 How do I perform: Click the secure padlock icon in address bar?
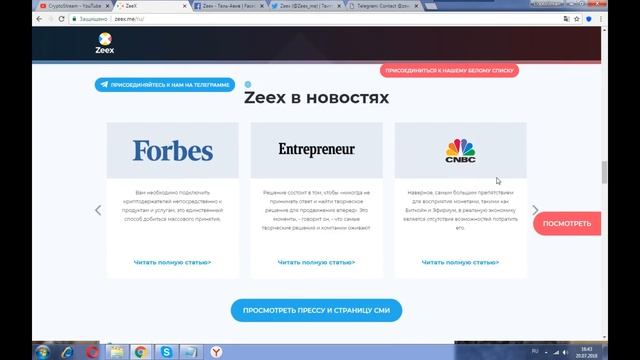click(74, 19)
